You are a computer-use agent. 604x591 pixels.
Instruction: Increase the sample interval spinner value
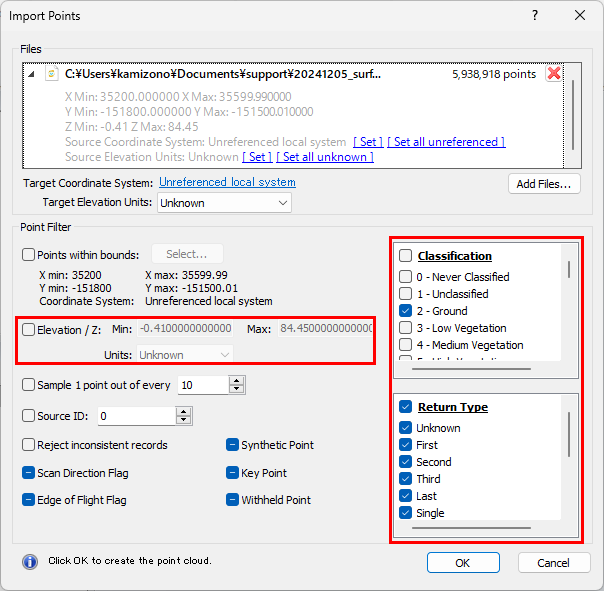tap(236, 381)
